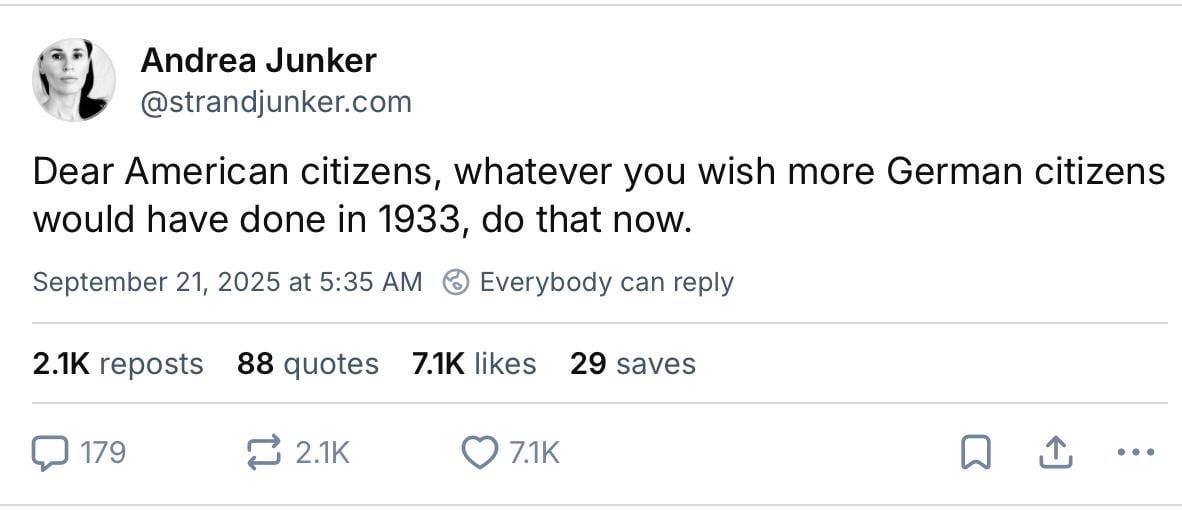Click the September 21, 2025 timestamp
Screen dimensions: 1182x510
click(227, 282)
